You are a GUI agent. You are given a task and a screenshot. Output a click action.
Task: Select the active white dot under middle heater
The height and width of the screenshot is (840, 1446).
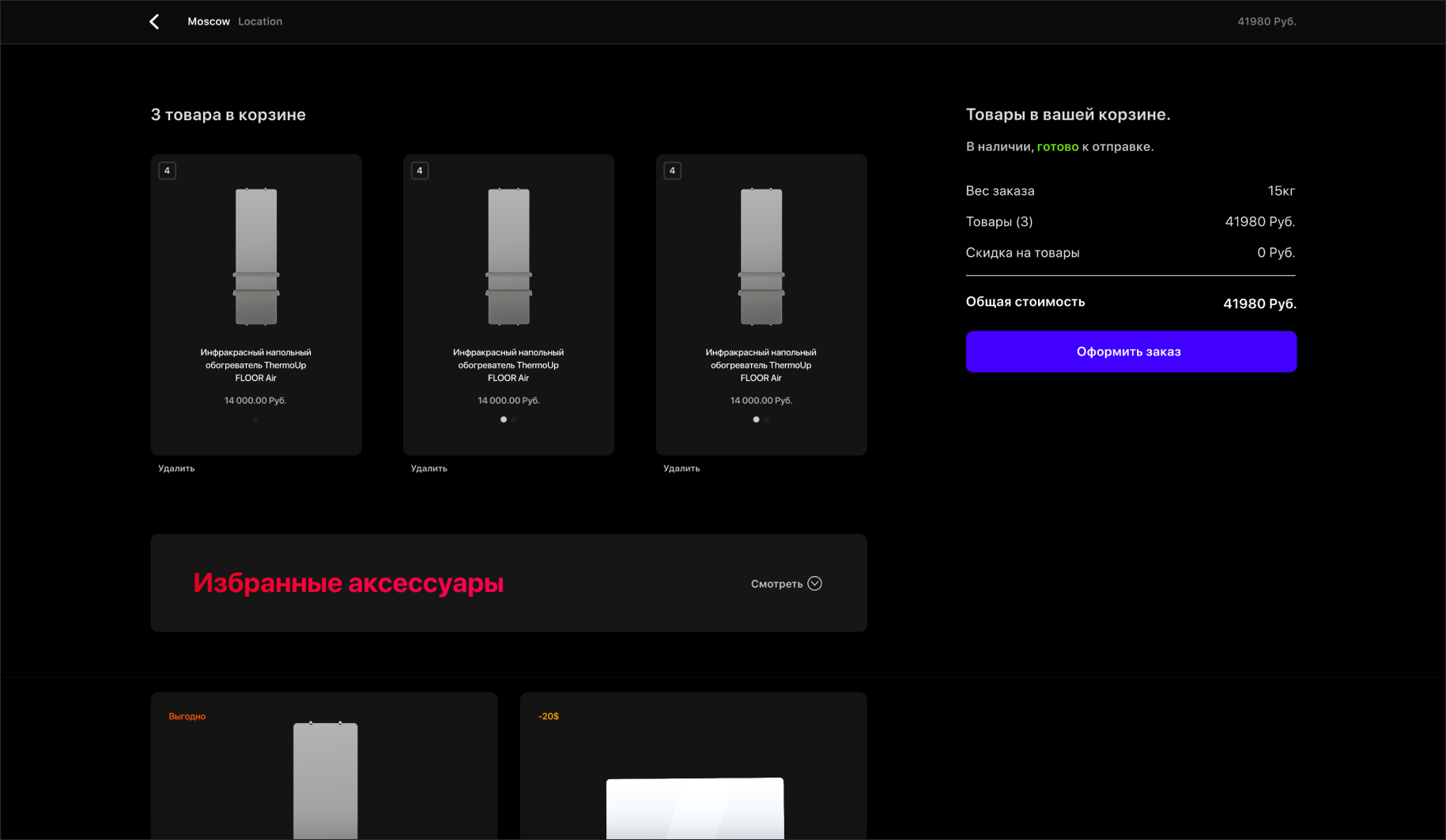[x=504, y=420]
